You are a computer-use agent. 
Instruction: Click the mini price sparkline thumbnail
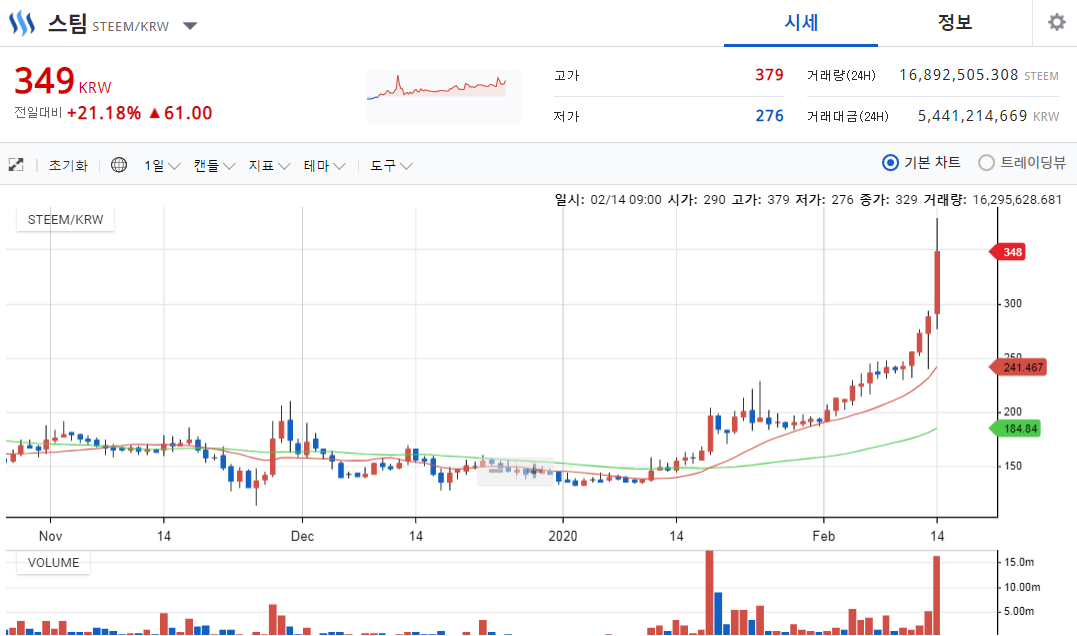tap(444, 96)
